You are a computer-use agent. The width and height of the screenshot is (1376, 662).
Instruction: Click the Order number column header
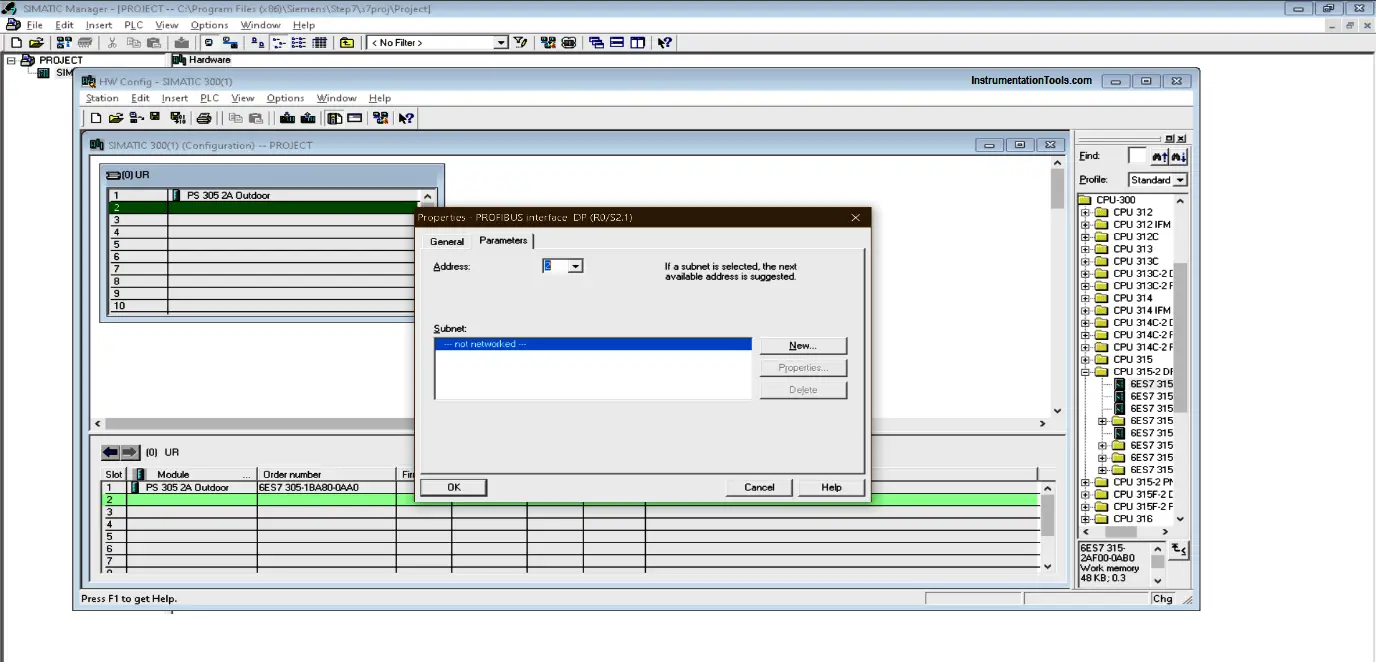tap(326, 474)
